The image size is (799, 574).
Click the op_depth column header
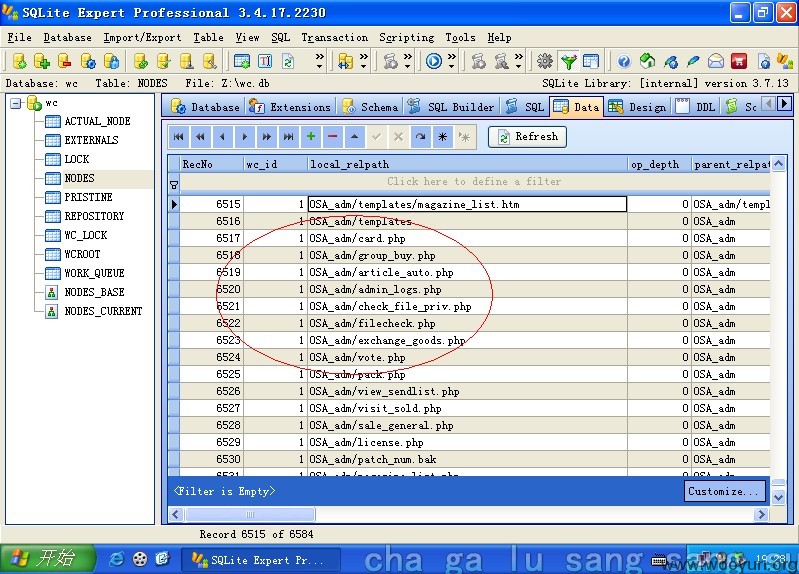pos(659,164)
